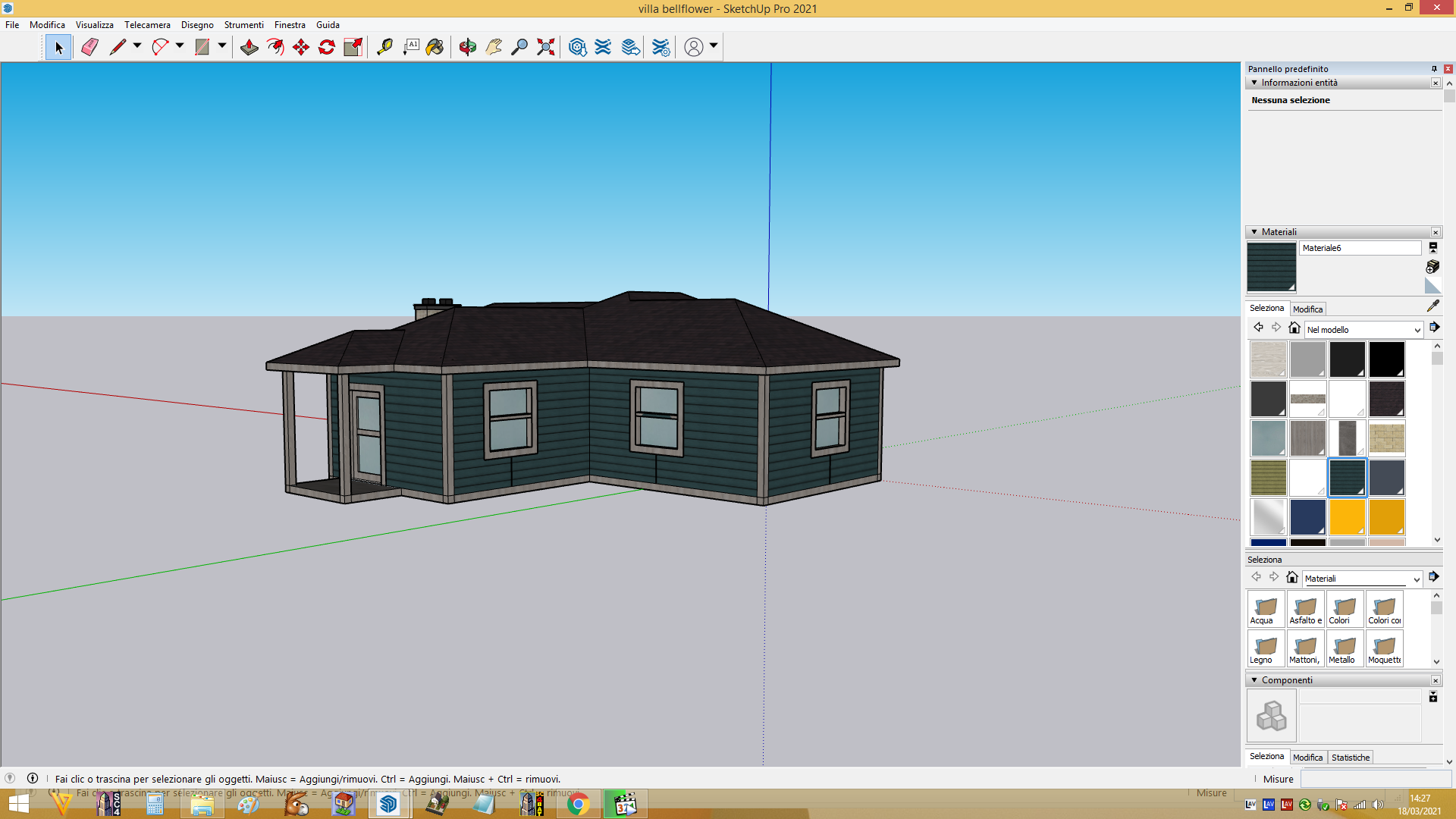Screen dimensions: 1456x819
Task: Open the Finestra menu
Action: pyautogui.click(x=290, y=25)
